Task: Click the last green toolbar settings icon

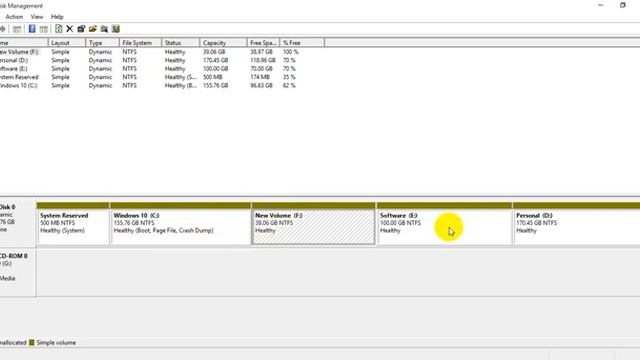Action: 116,29
